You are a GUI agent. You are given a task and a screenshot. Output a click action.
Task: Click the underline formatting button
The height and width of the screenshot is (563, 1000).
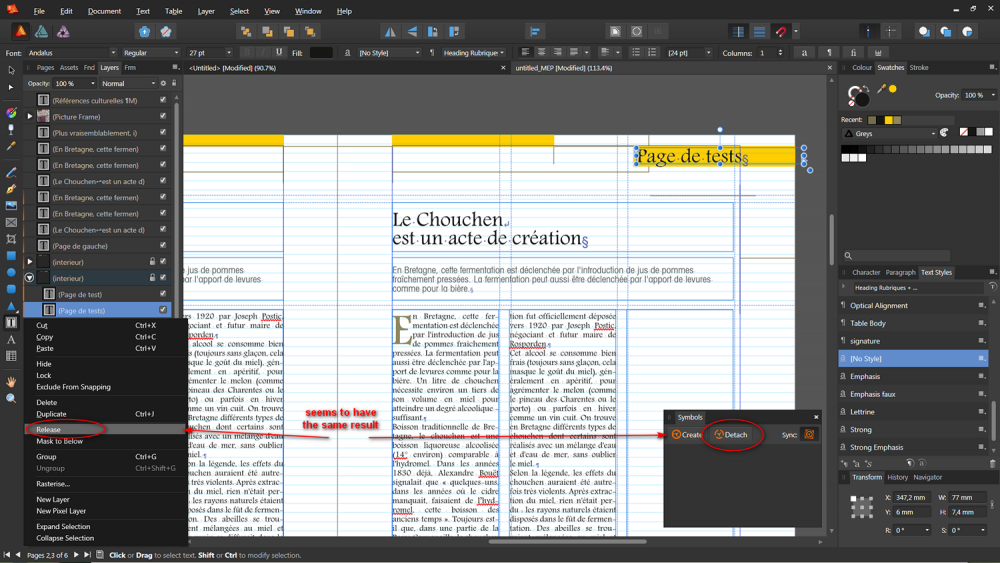click(x=279, y=53)
